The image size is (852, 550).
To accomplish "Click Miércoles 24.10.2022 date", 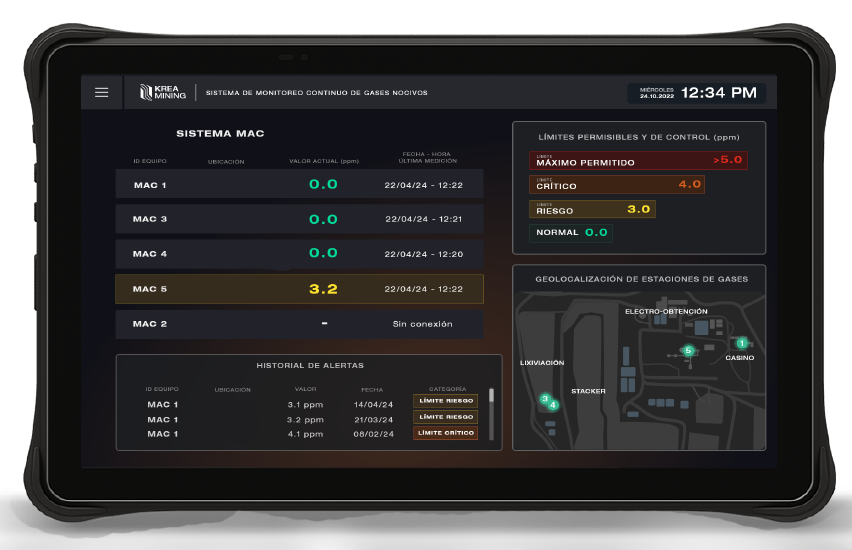I will coord(657,93).
